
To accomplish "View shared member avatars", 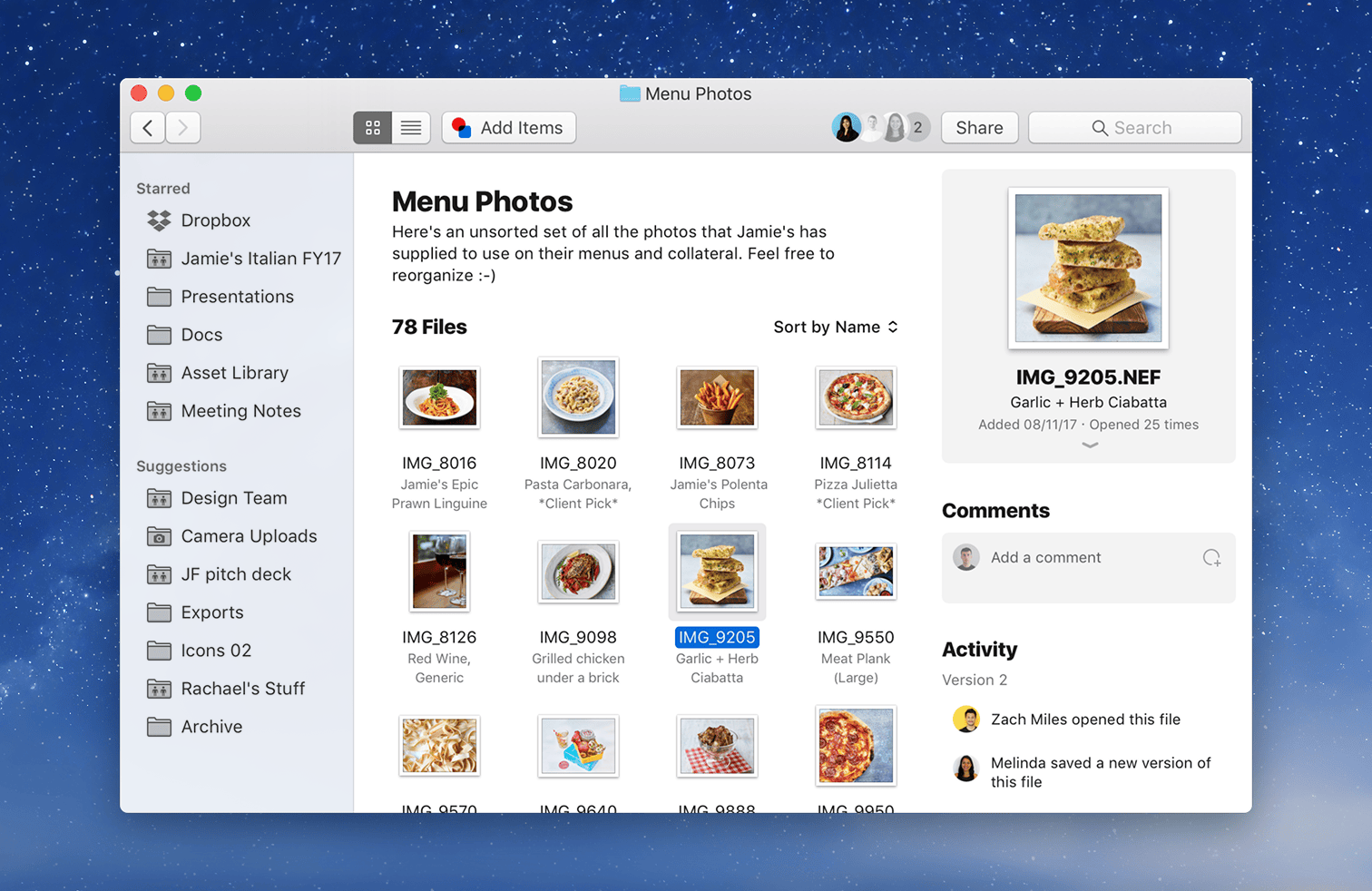I will (879, 128).
